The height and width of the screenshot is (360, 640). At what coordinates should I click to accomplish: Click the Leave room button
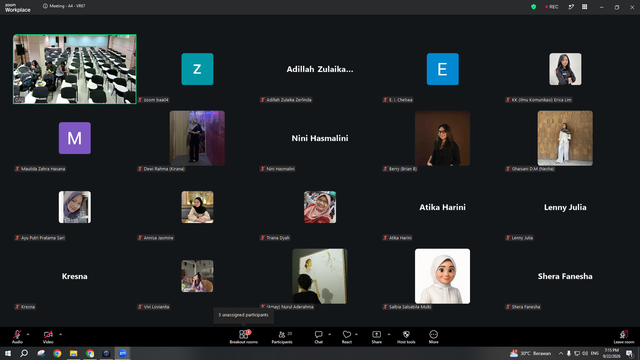[624, 337]
